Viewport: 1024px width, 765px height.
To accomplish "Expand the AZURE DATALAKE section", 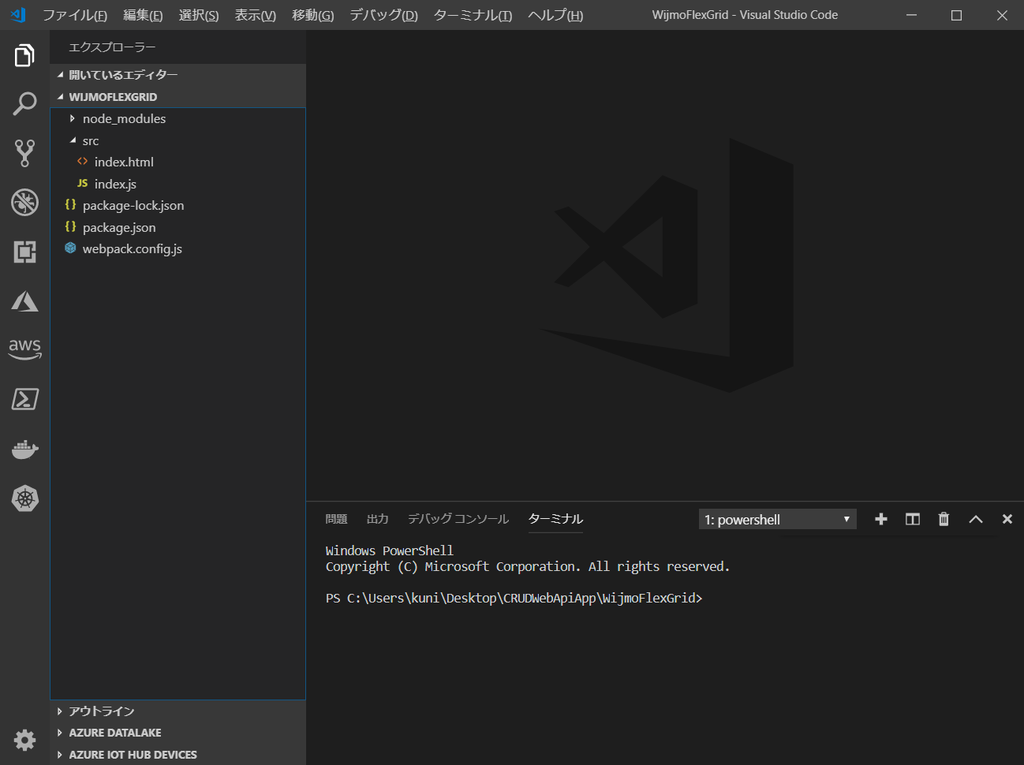I will 178,732.
